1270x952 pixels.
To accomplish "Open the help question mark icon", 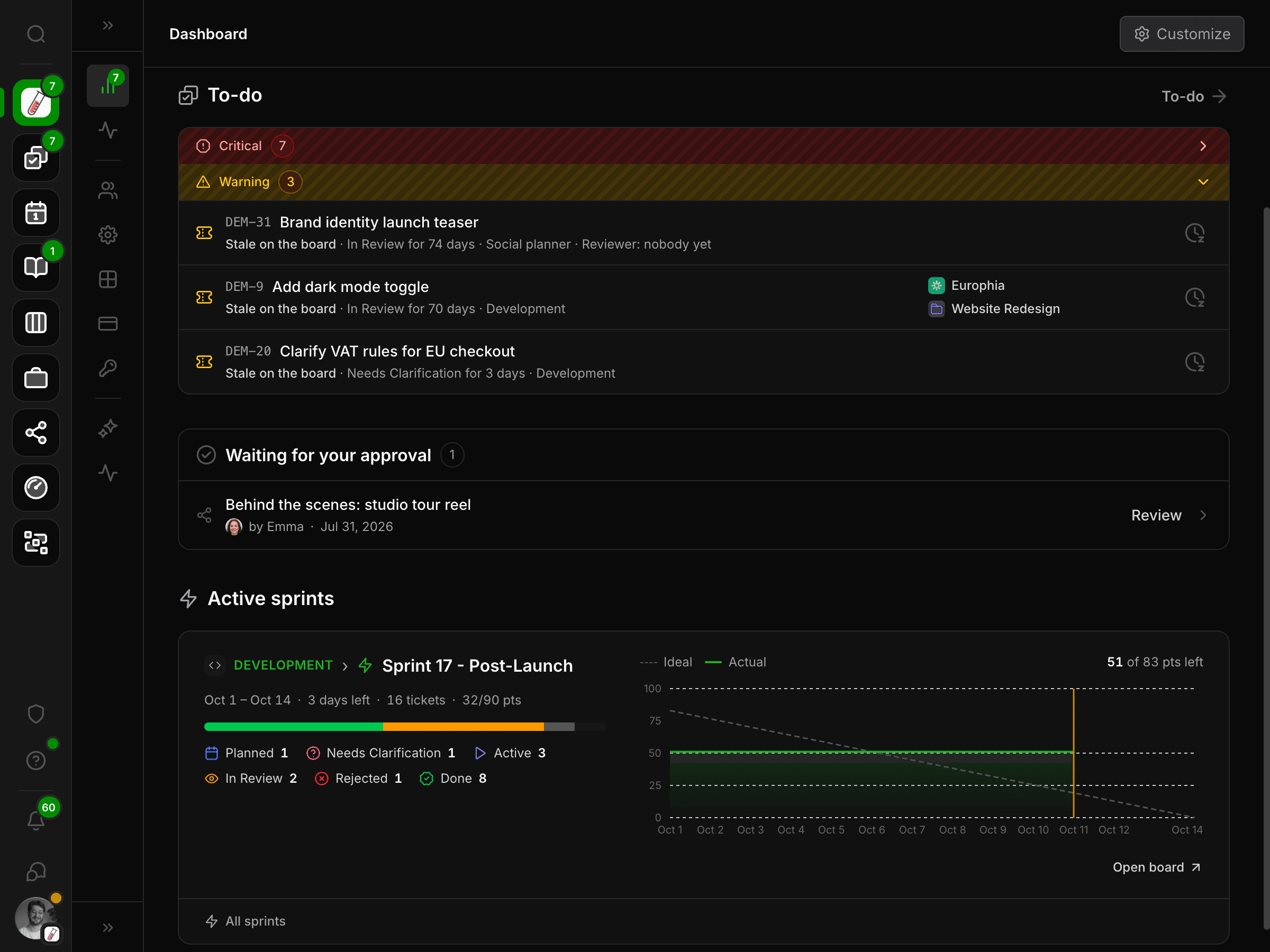I will point(35,761).
